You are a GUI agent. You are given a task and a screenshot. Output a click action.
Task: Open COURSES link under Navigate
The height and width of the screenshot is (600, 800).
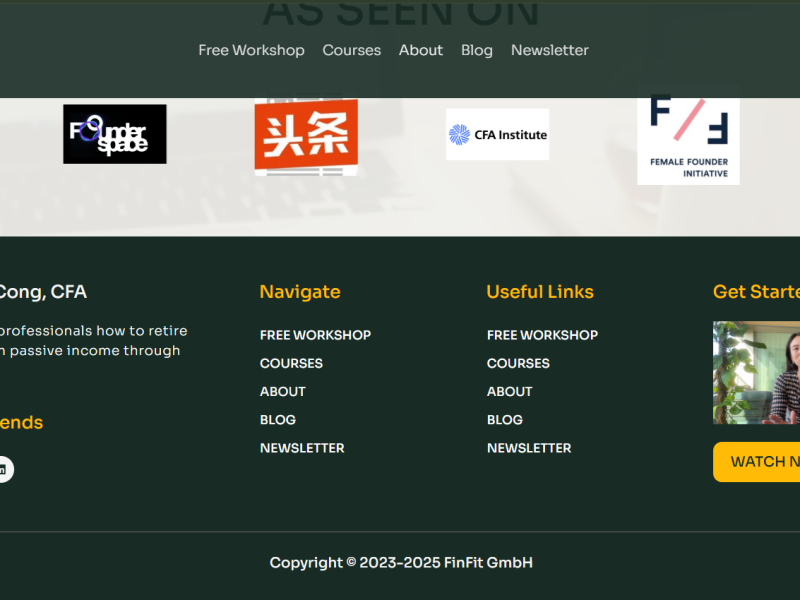(291, 363)
